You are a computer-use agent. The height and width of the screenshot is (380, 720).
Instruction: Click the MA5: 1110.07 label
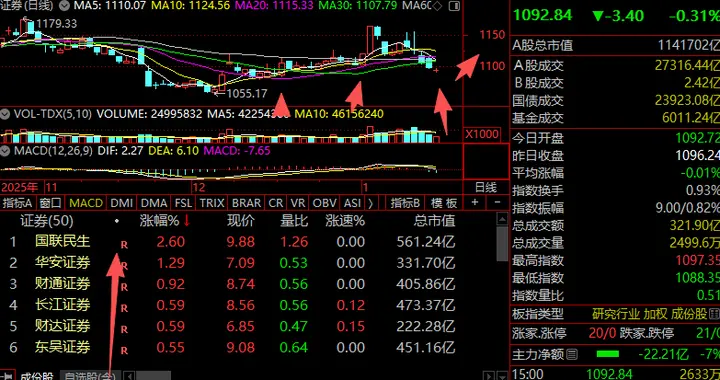click(x=110, y=6)
